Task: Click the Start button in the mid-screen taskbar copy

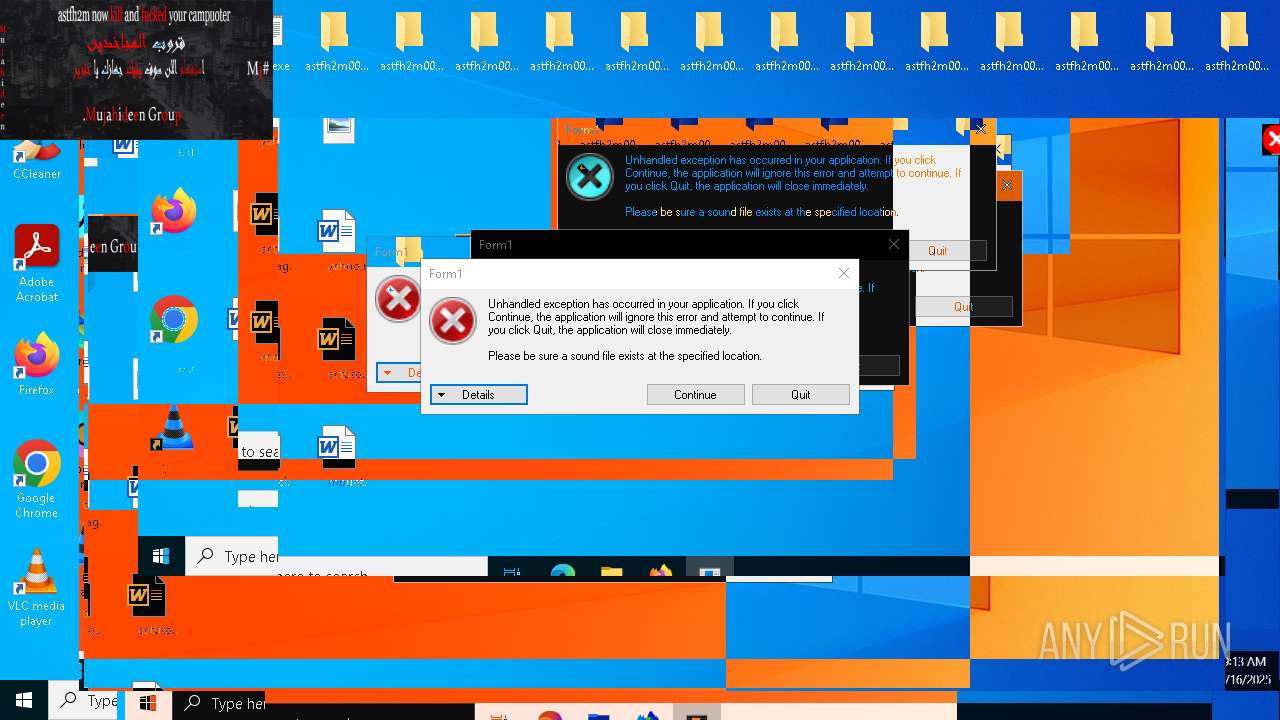Action: tap(161, 556)
